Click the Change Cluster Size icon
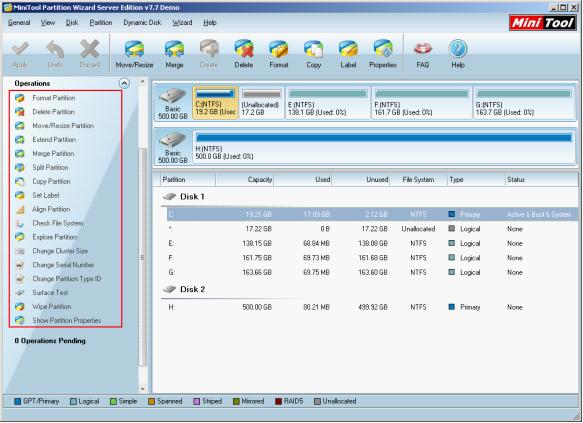 pos(20,251)
